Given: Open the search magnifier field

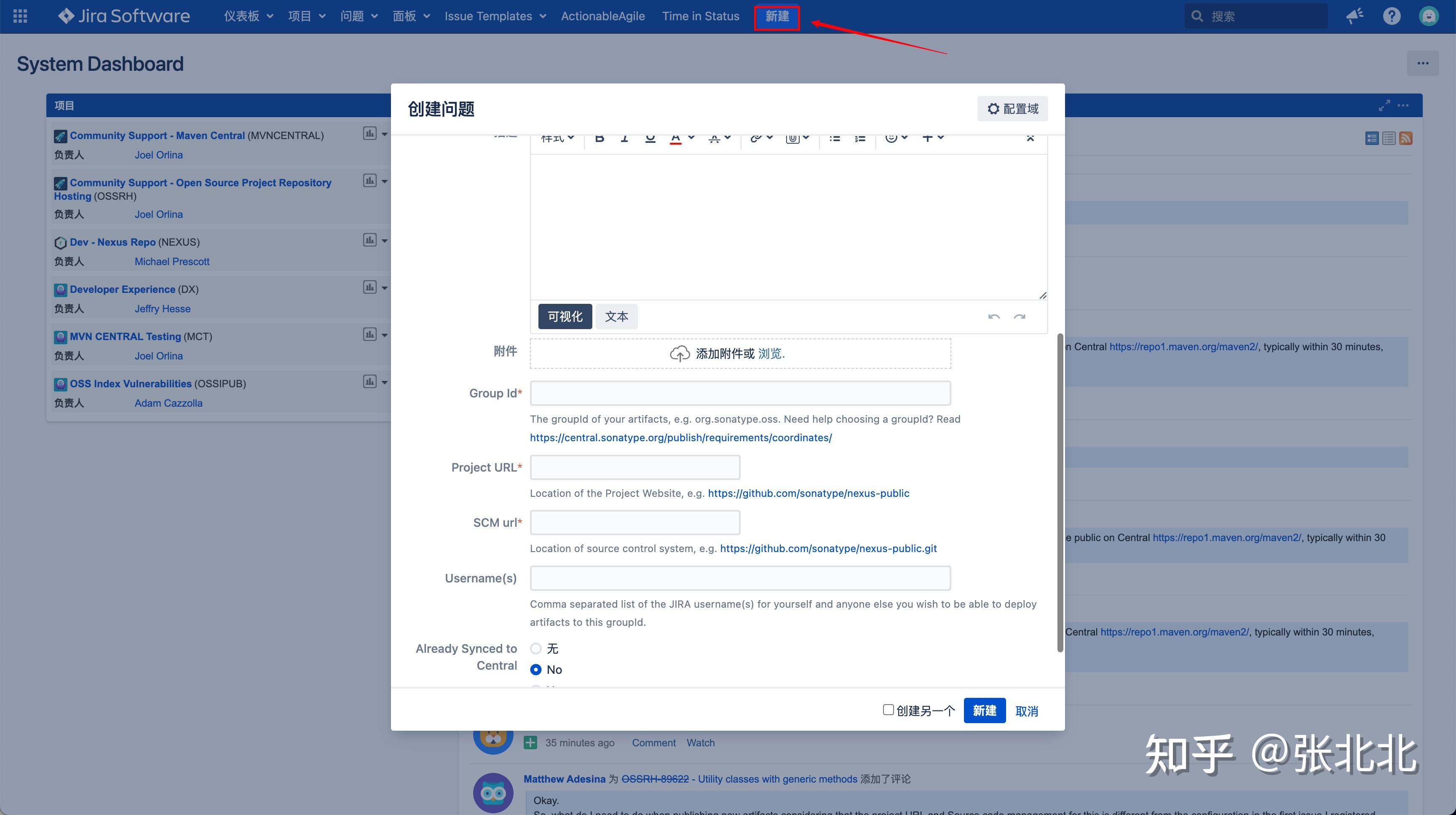Looking at the screenshot, I should pos(1255,16).
